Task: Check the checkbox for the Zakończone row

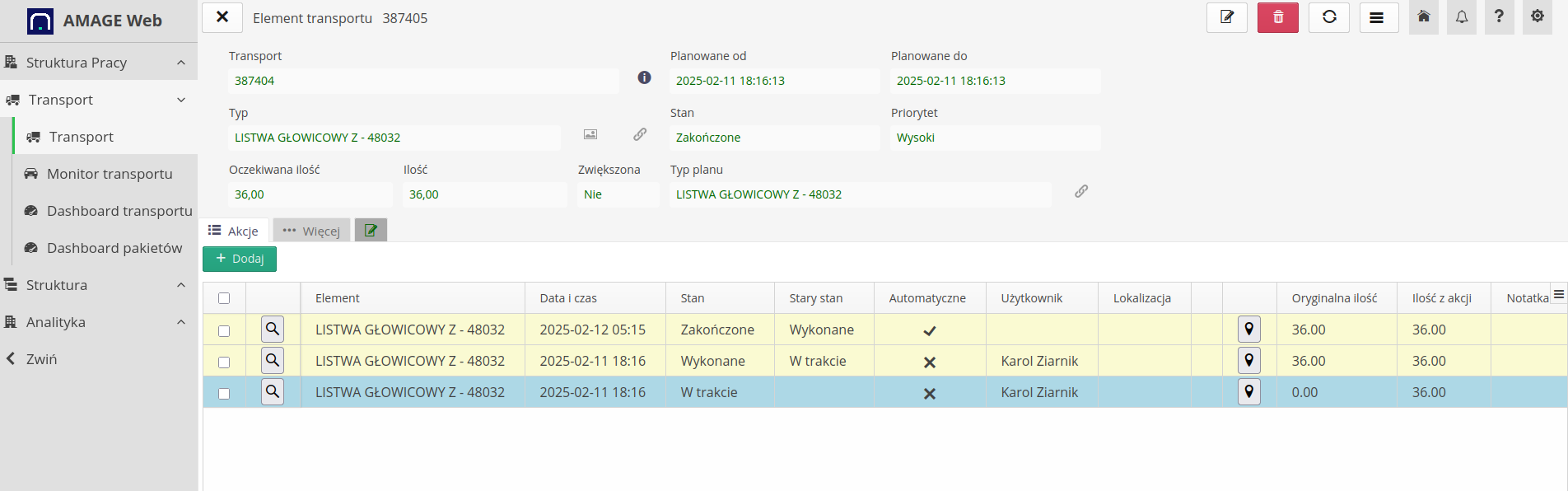Action: pyautogui.click(x=224, y=330)
